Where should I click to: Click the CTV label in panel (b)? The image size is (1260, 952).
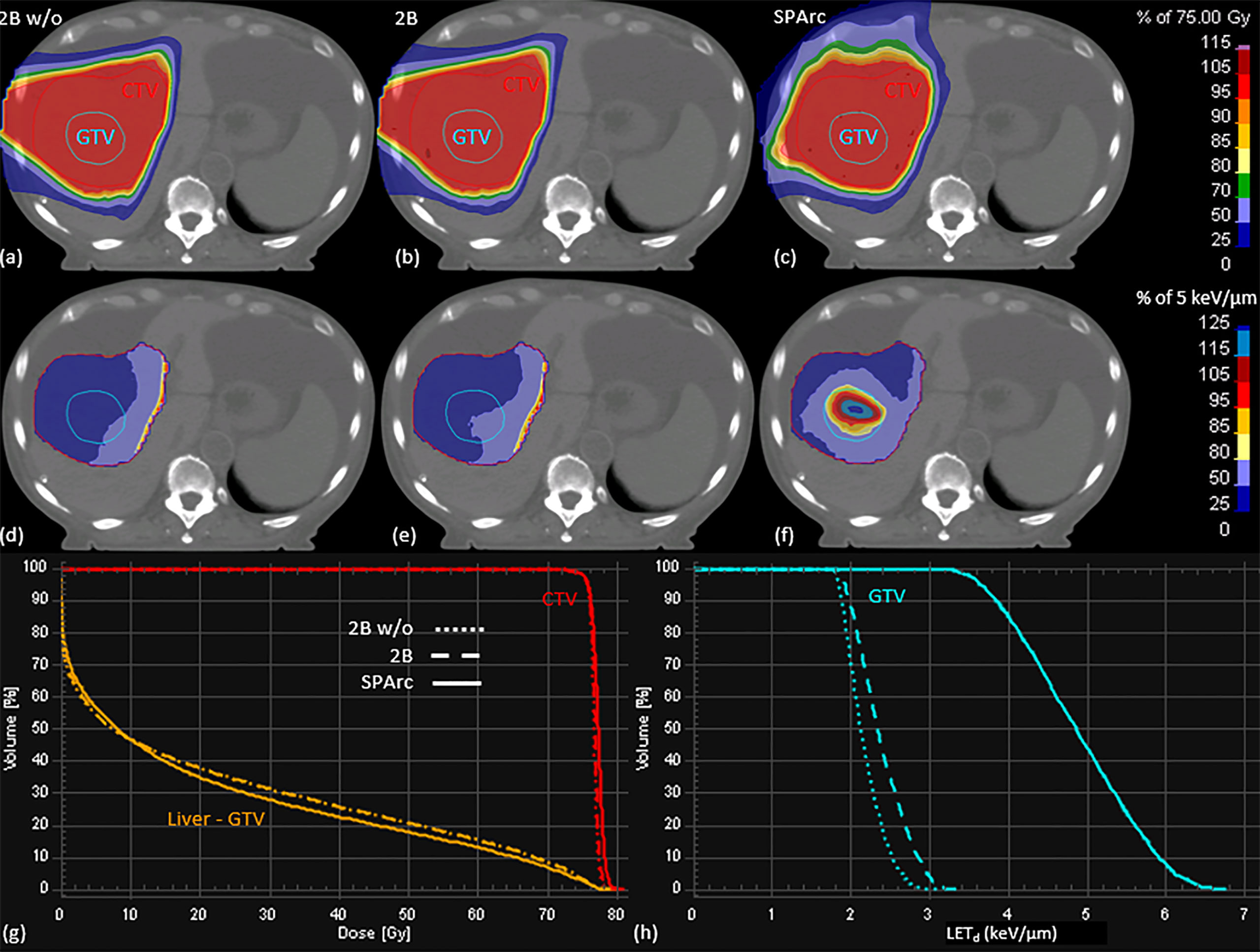coord(521,85)
